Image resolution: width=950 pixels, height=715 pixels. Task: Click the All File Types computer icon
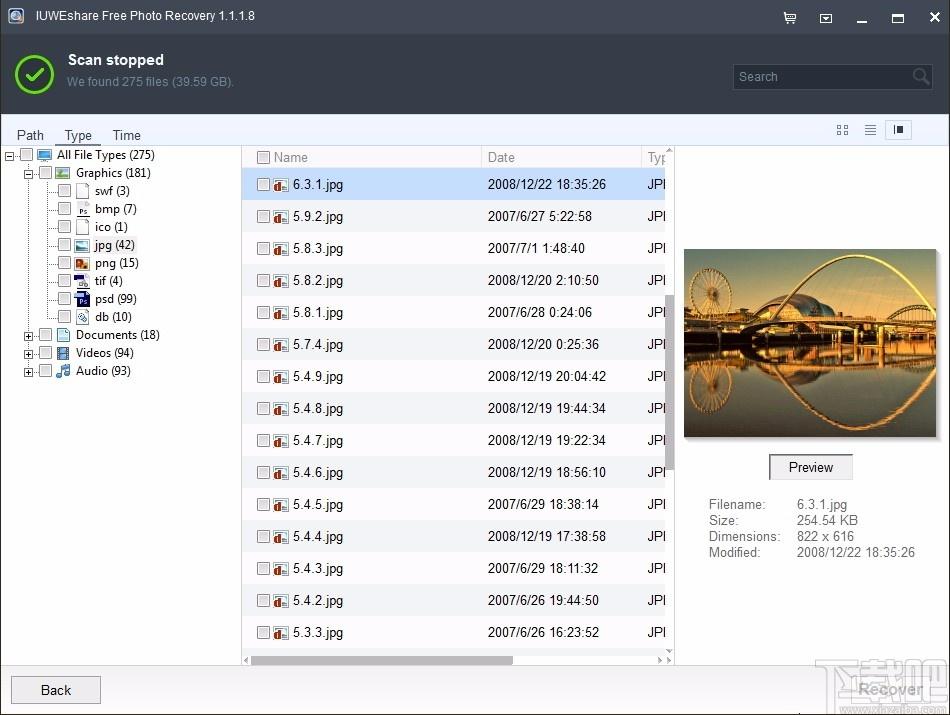click(44, 155)
